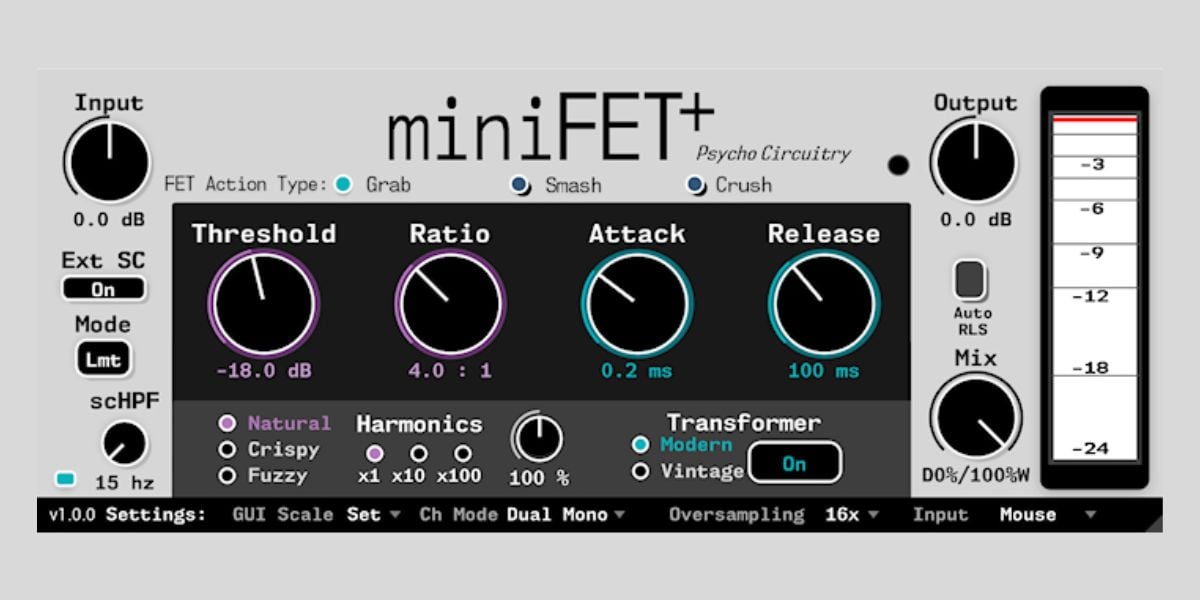
Task: Click the Psycho Circuitry brand text
Action: coord(773,153)
